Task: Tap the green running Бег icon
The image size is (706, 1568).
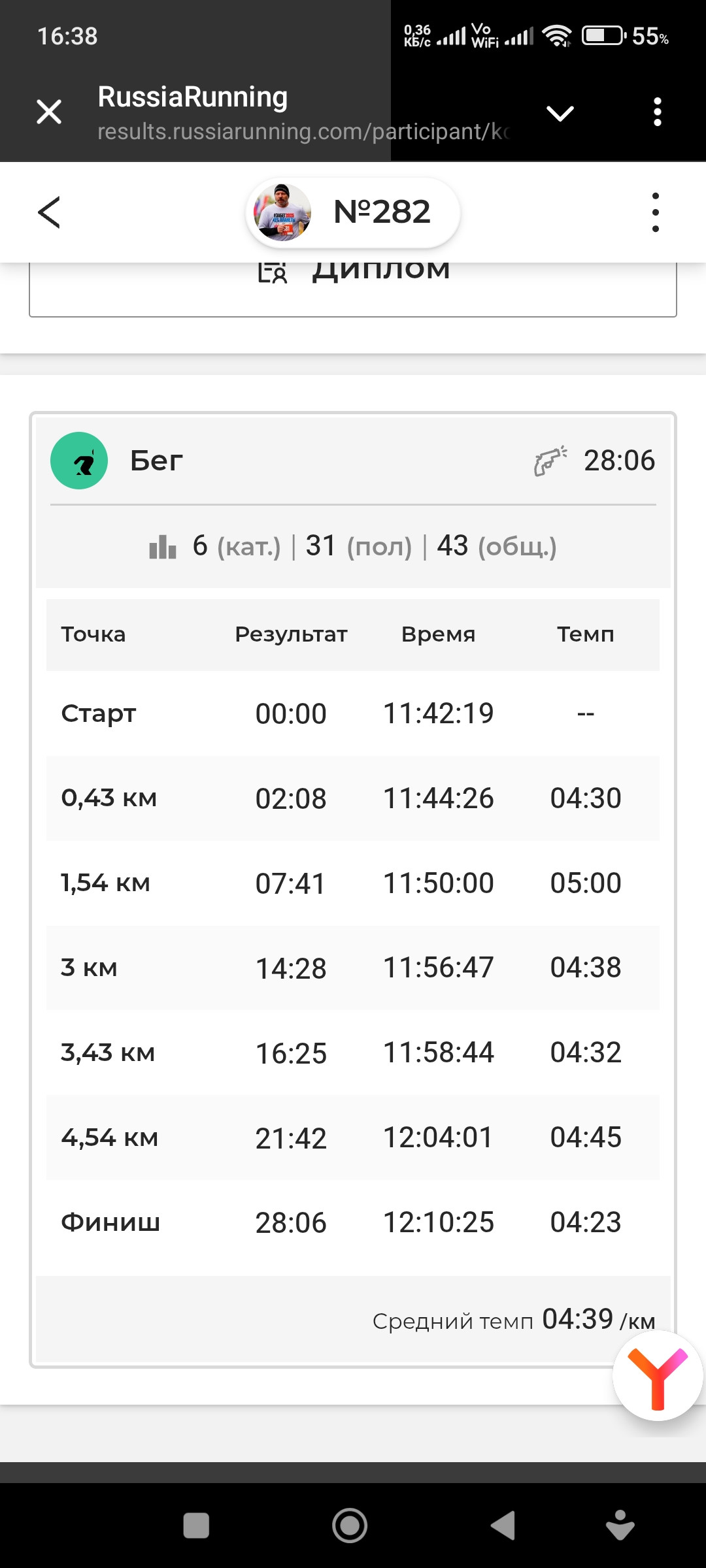Action: (79, 461)
